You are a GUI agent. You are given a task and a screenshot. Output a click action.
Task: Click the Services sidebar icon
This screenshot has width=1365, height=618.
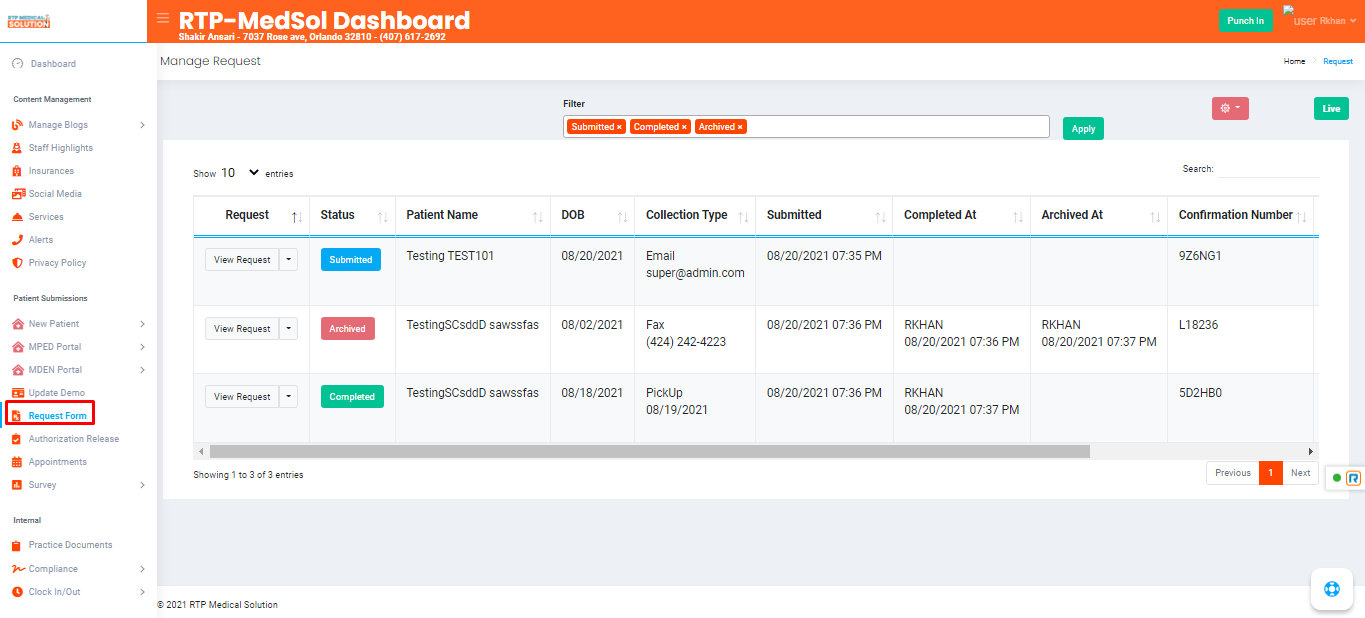(x=17, y=217)
